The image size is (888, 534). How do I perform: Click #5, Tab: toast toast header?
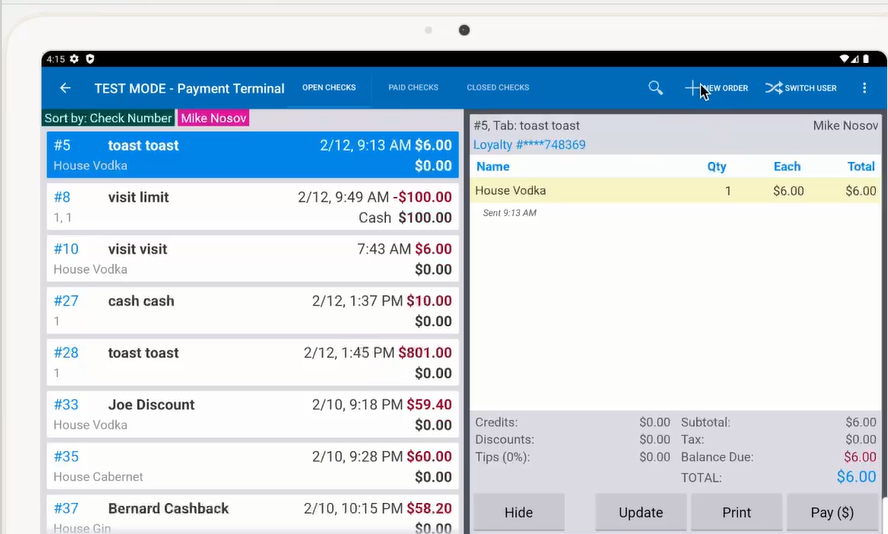click(x=527, y=126)
